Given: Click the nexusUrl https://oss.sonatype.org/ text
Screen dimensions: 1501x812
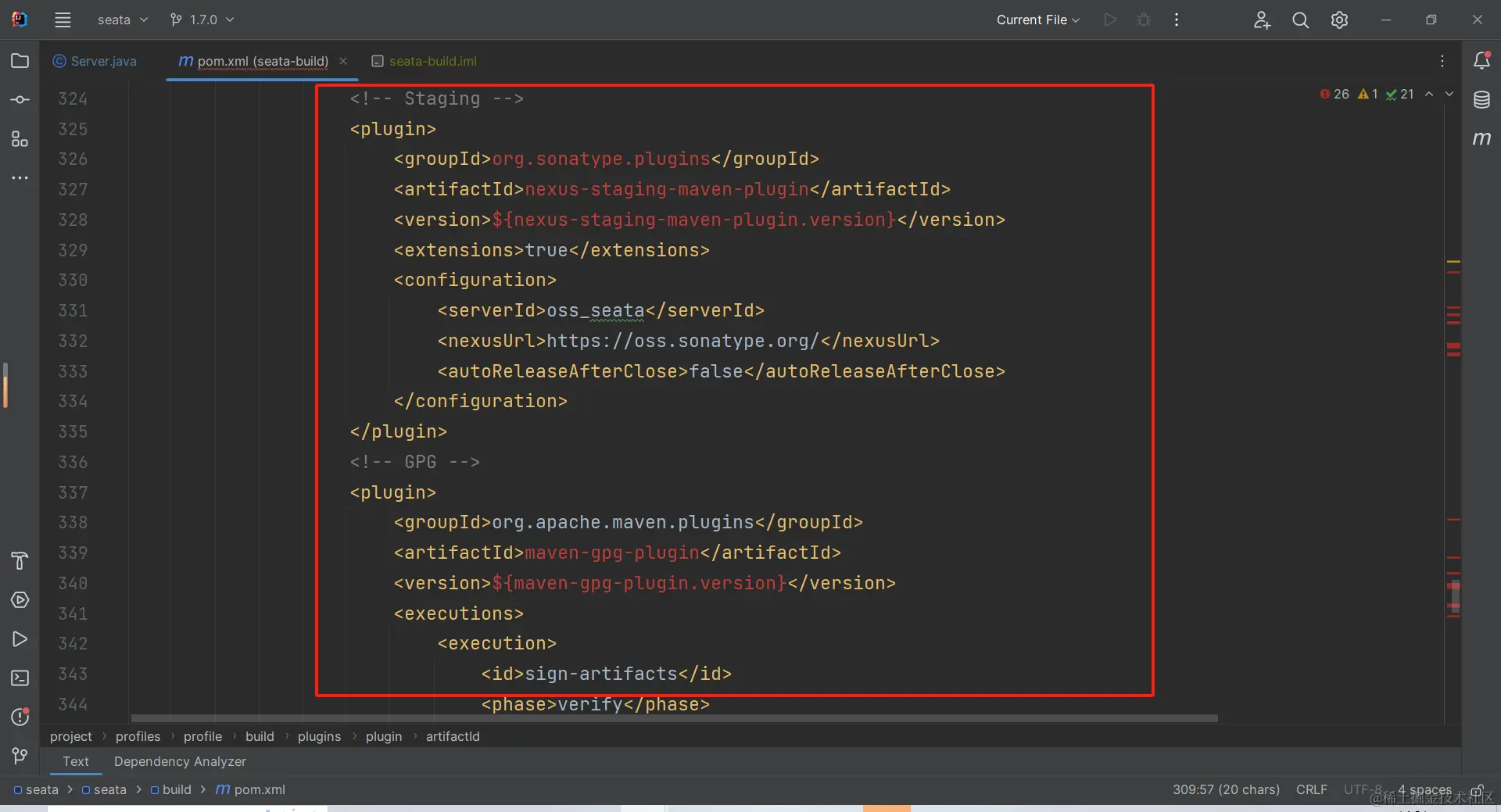Looking at the screenshot, I should coord(683,342).
